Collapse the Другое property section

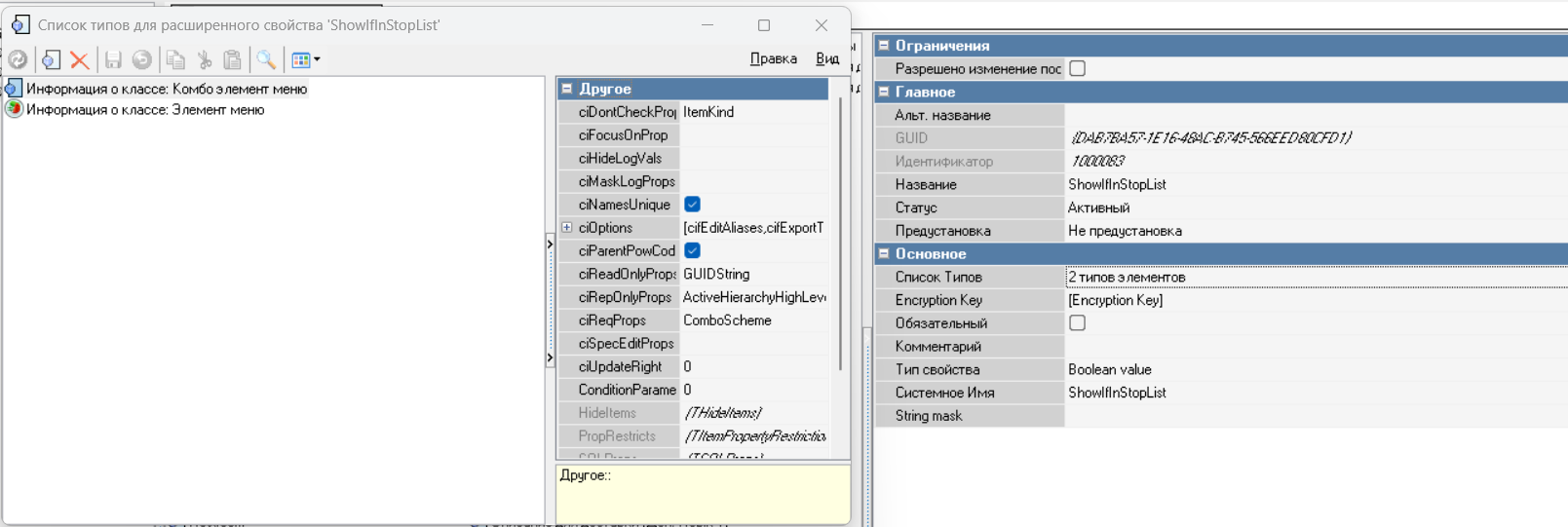point(567,89)
